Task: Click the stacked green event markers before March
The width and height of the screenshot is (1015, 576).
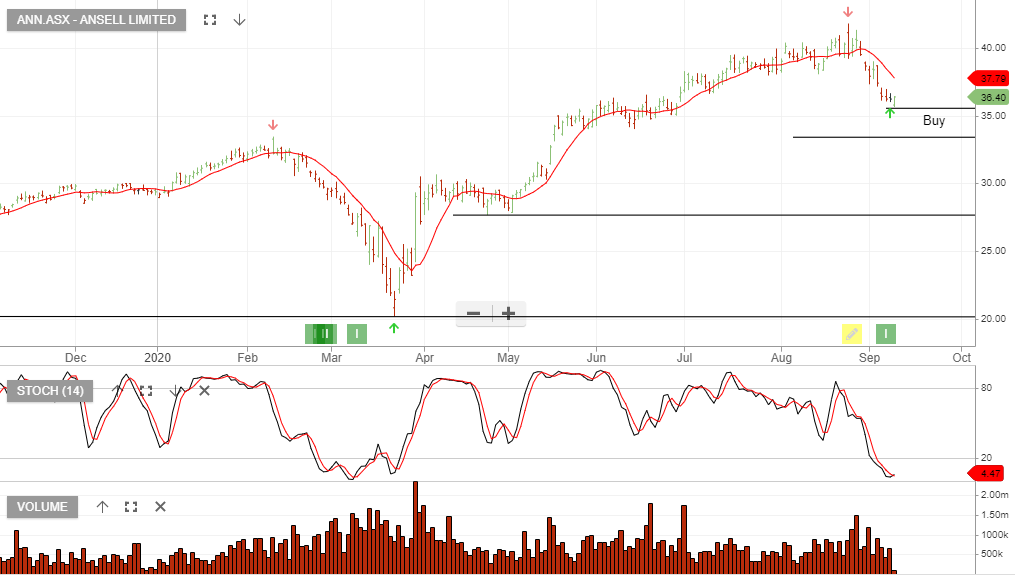Action: pos(321,334)
